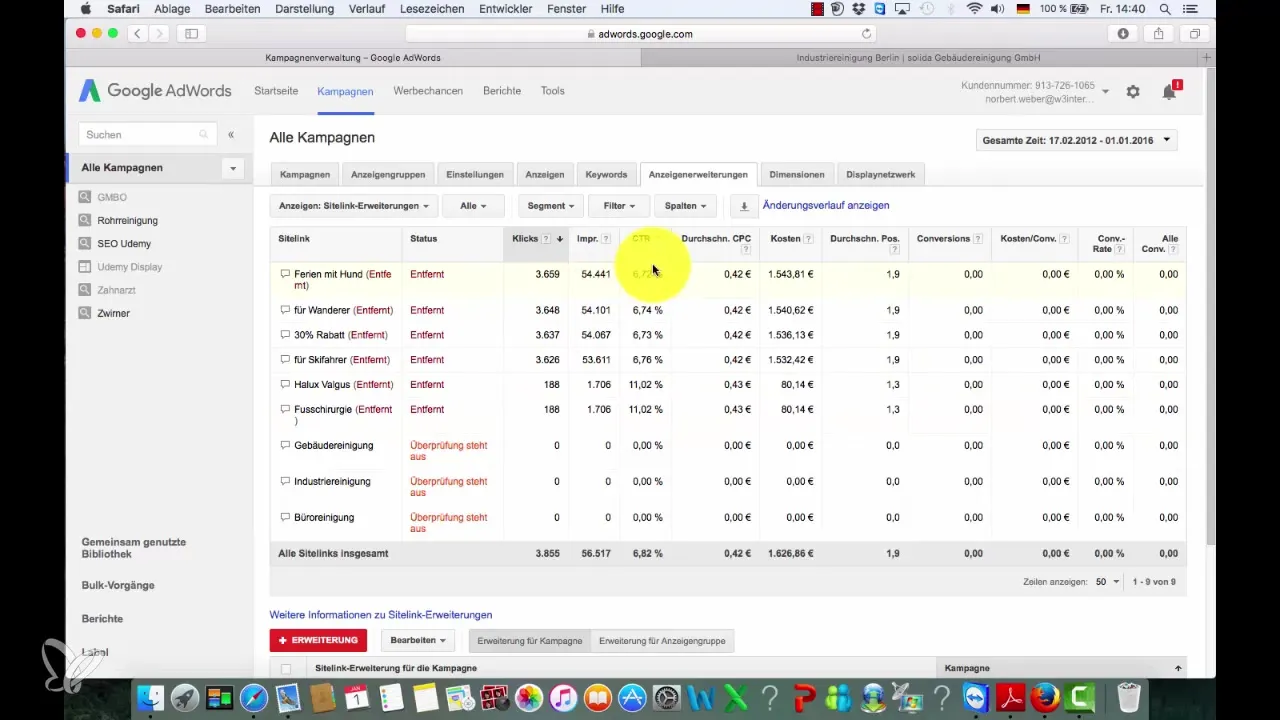Open the Anzeigen: Sitelink-Erweiterungen dropdown
The image size is (1280, 720).
point(355,206)
